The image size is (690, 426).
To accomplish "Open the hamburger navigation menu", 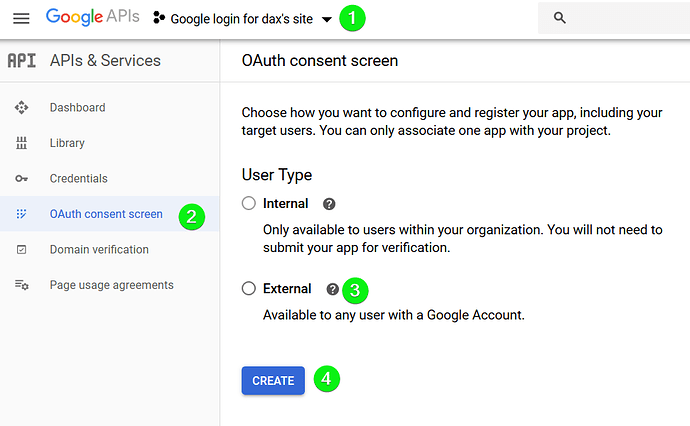I will 21,18.
